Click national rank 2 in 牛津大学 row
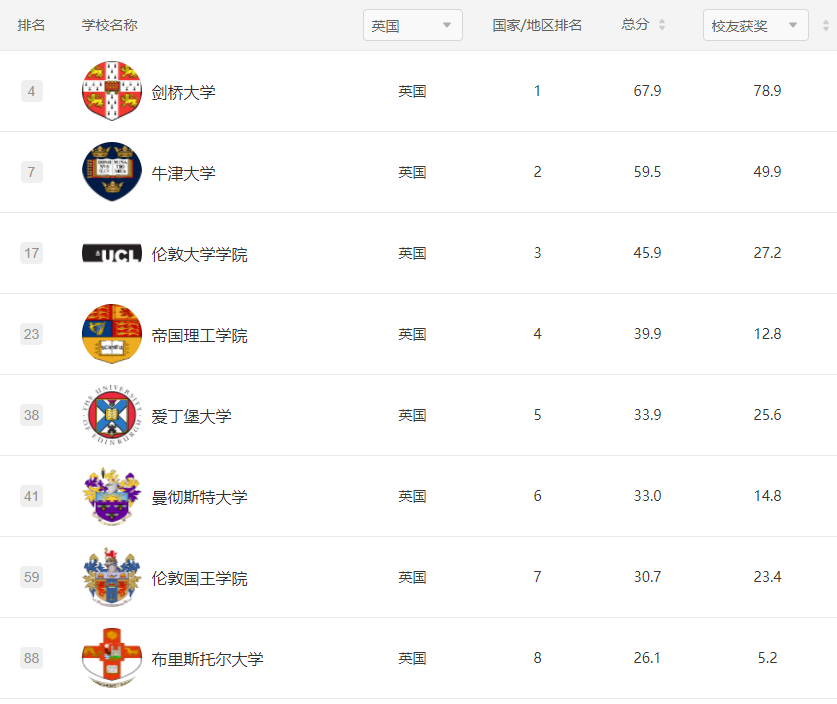This screenshot has height=704, width=837. 538,172
